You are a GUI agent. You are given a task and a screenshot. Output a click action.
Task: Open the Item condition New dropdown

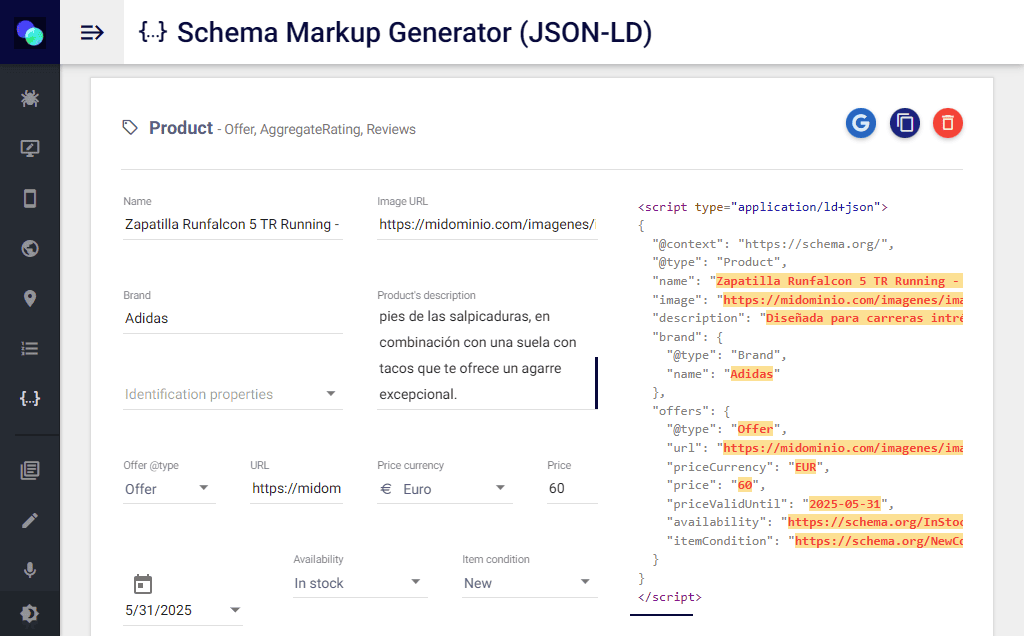click(530, 583)
